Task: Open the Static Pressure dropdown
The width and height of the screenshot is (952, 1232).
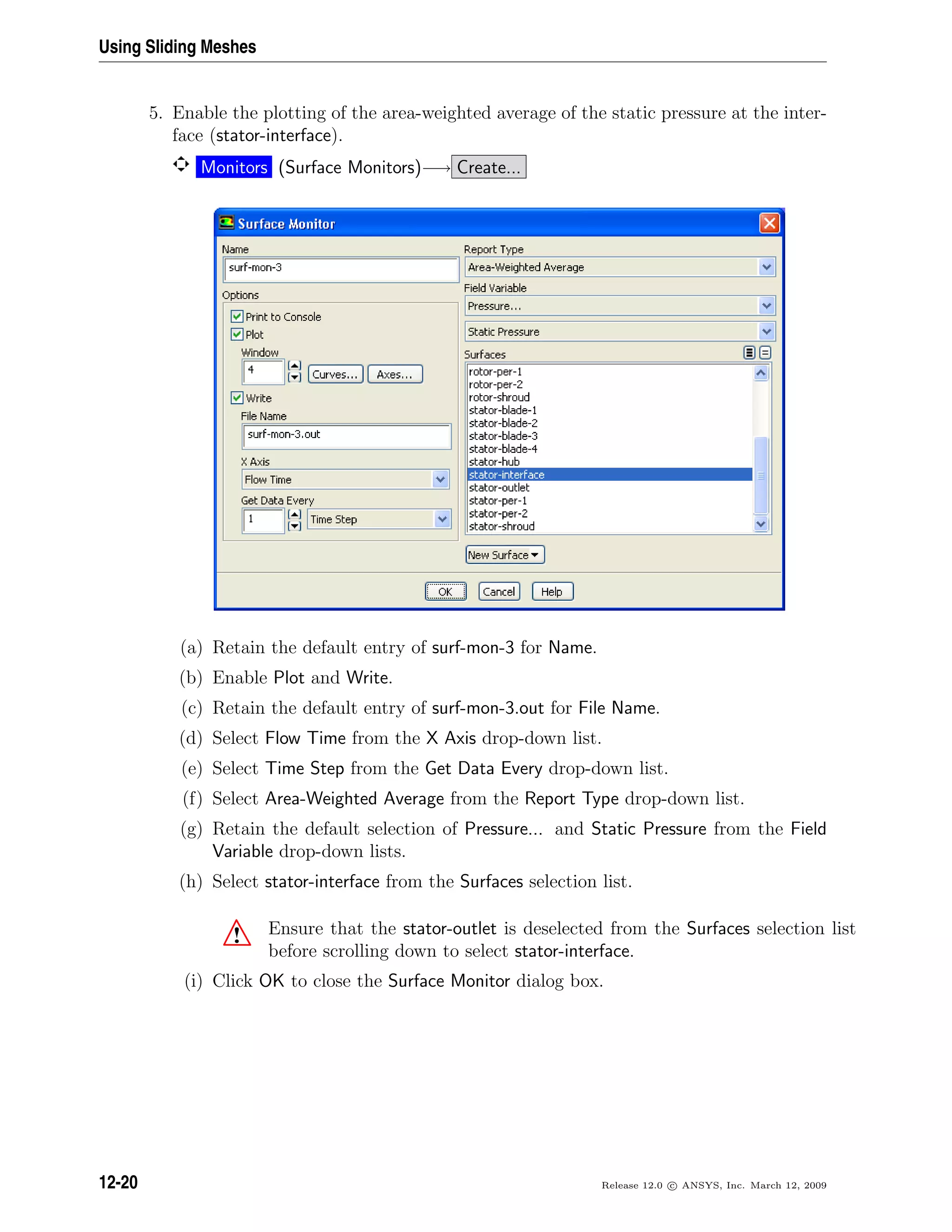Action: click(x=766, y=331)
